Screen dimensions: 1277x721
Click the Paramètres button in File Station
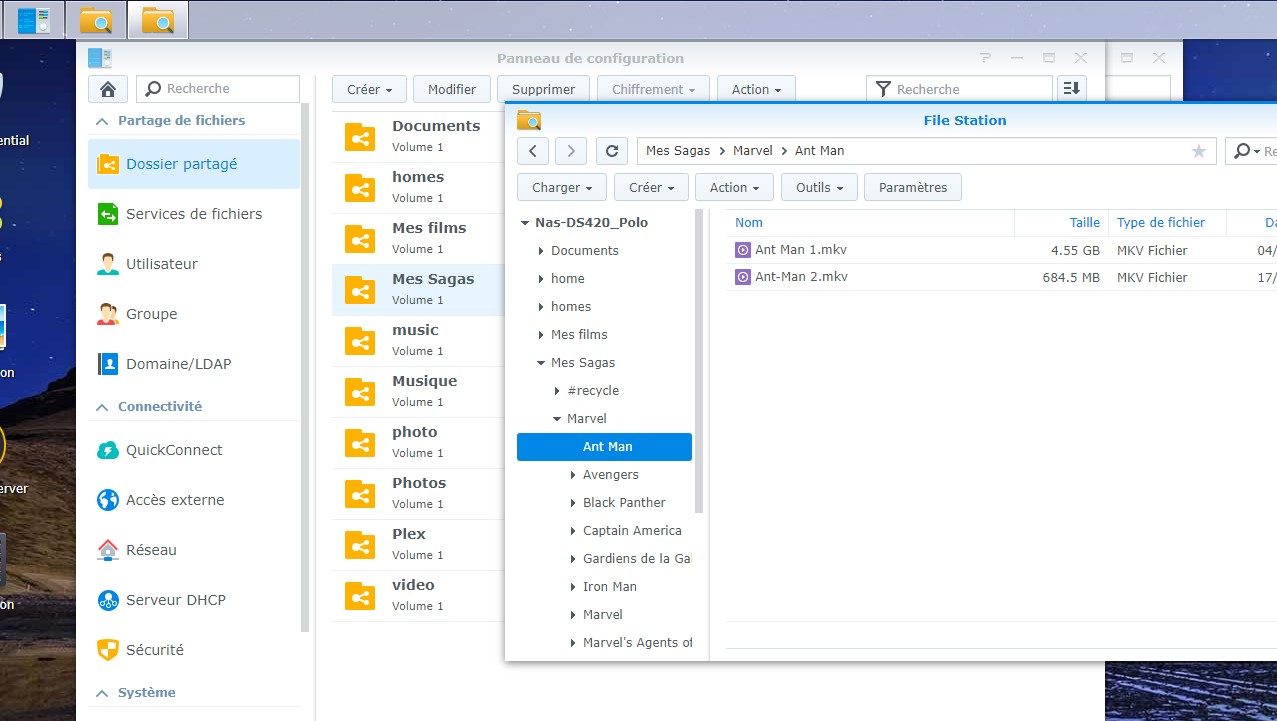[x=912, y=187]
